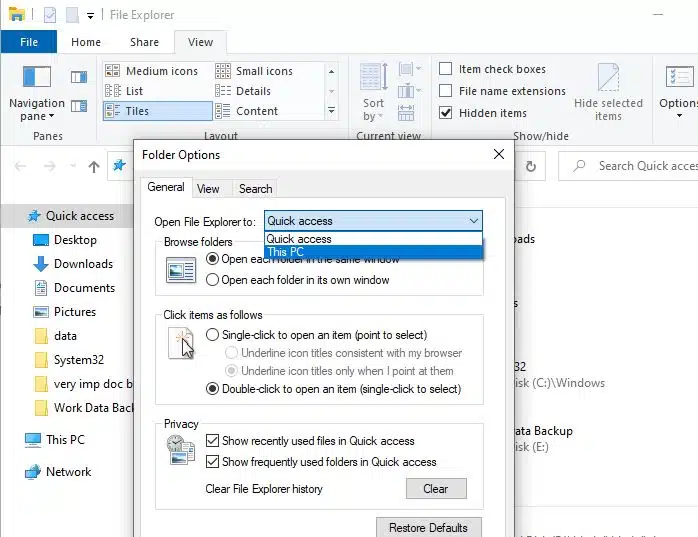Image resolution: width=698 pixels, height=537 pixels.
Task: Click the Back arrow navigation button
Action: pyautogui.click(x=20, y=167)
